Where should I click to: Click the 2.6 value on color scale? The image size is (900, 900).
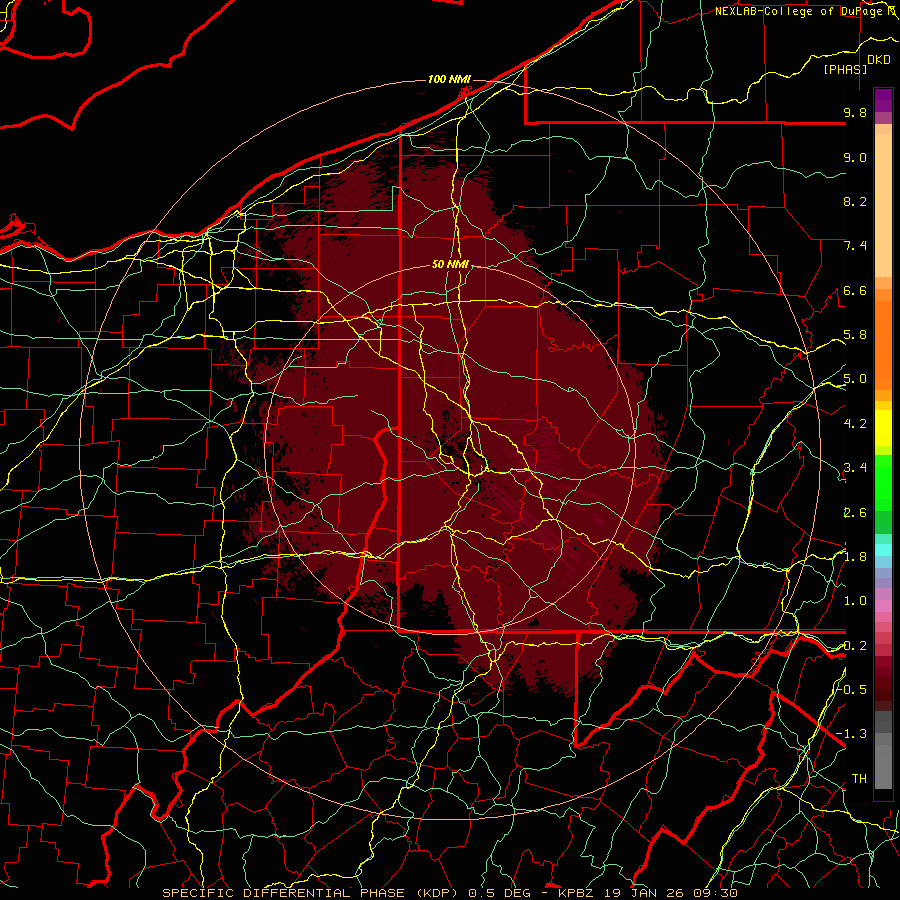(x=855, y=513)
